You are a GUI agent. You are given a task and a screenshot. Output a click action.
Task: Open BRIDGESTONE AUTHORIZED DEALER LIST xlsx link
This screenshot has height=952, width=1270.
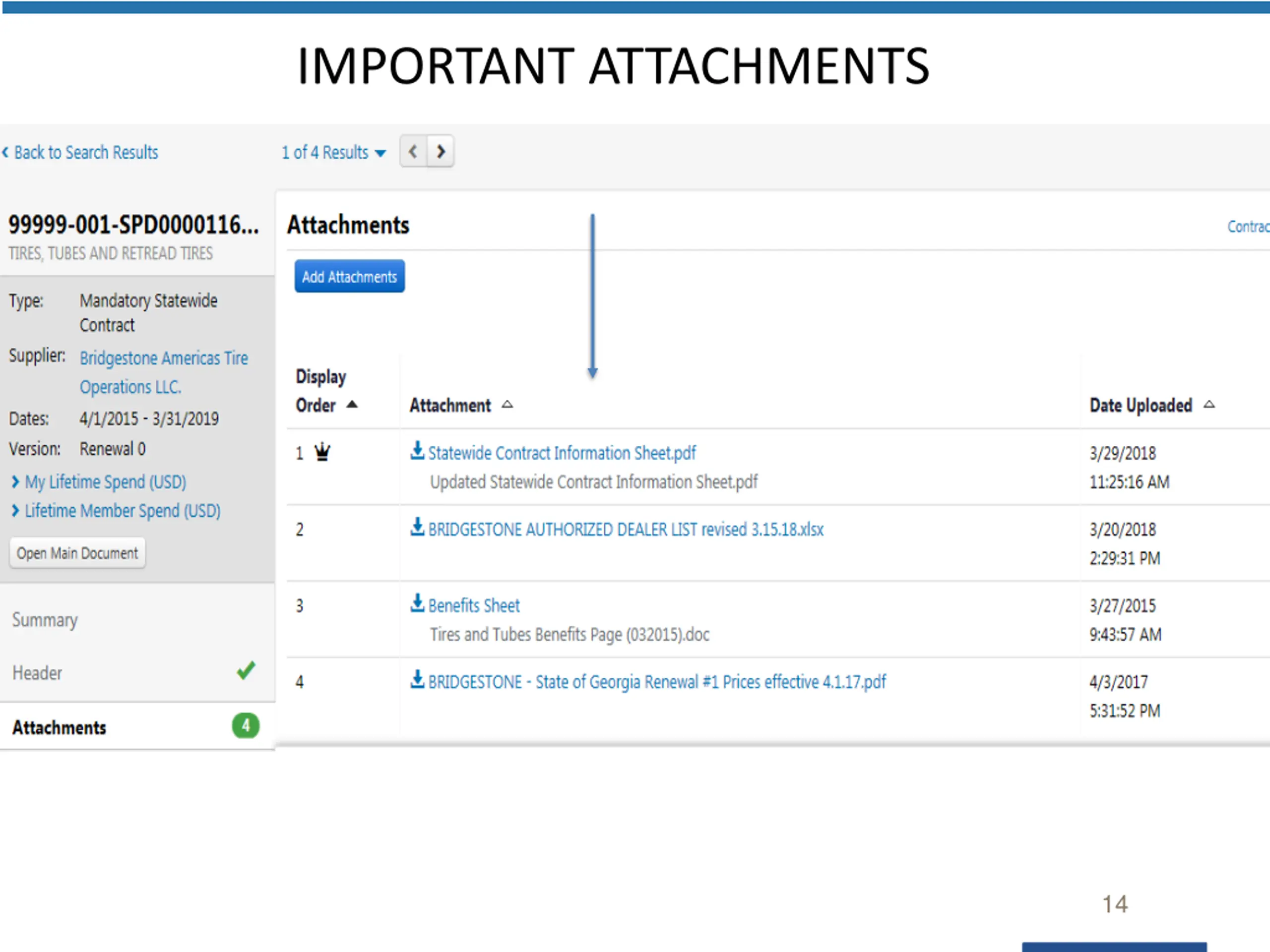(626, 530)
